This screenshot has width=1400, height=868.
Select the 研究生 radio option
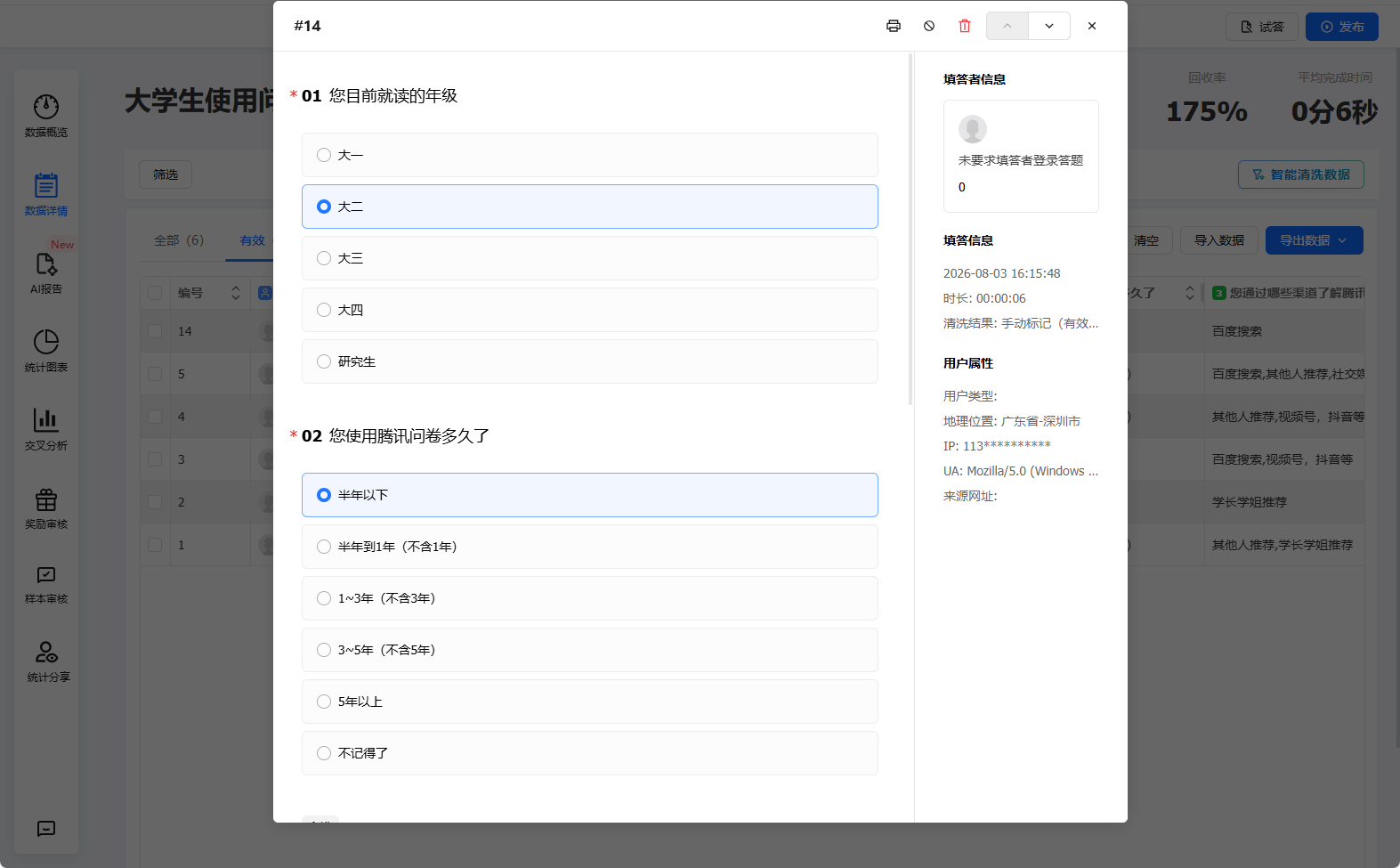[590, 361]
